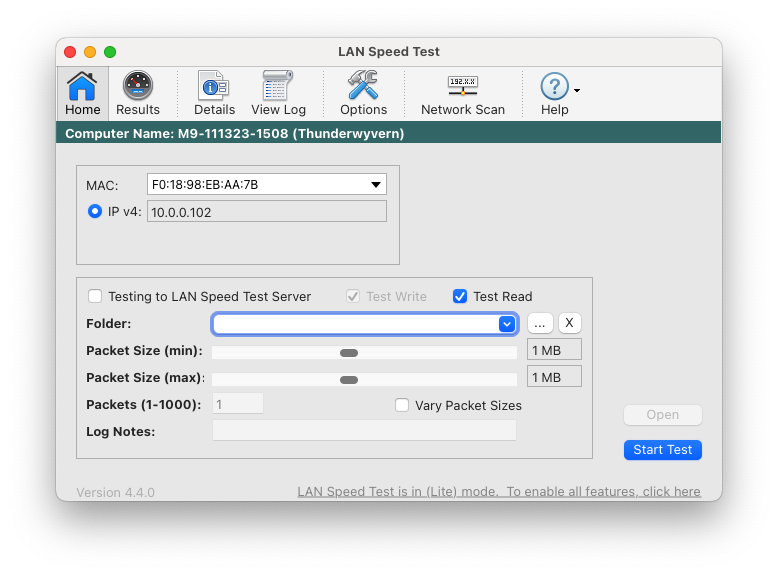Click the Lite mode enable features link
Viewport: 778px width, 575px height.
pos(499,492)
